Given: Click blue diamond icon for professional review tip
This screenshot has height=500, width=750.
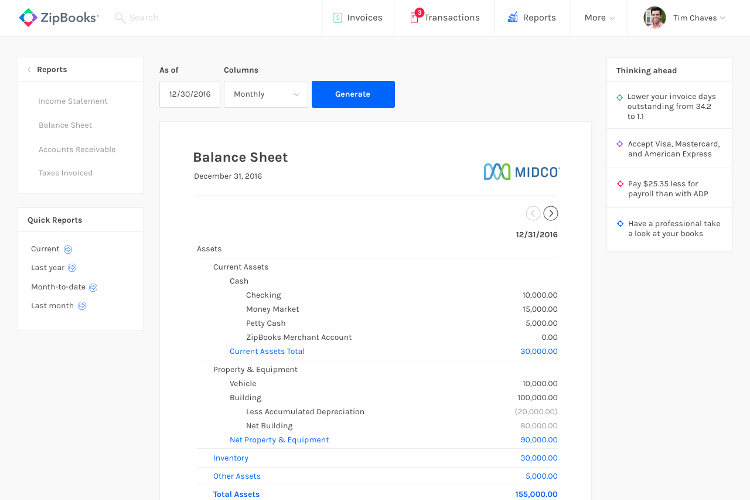Looking at the screenshot, I should 620,223.
